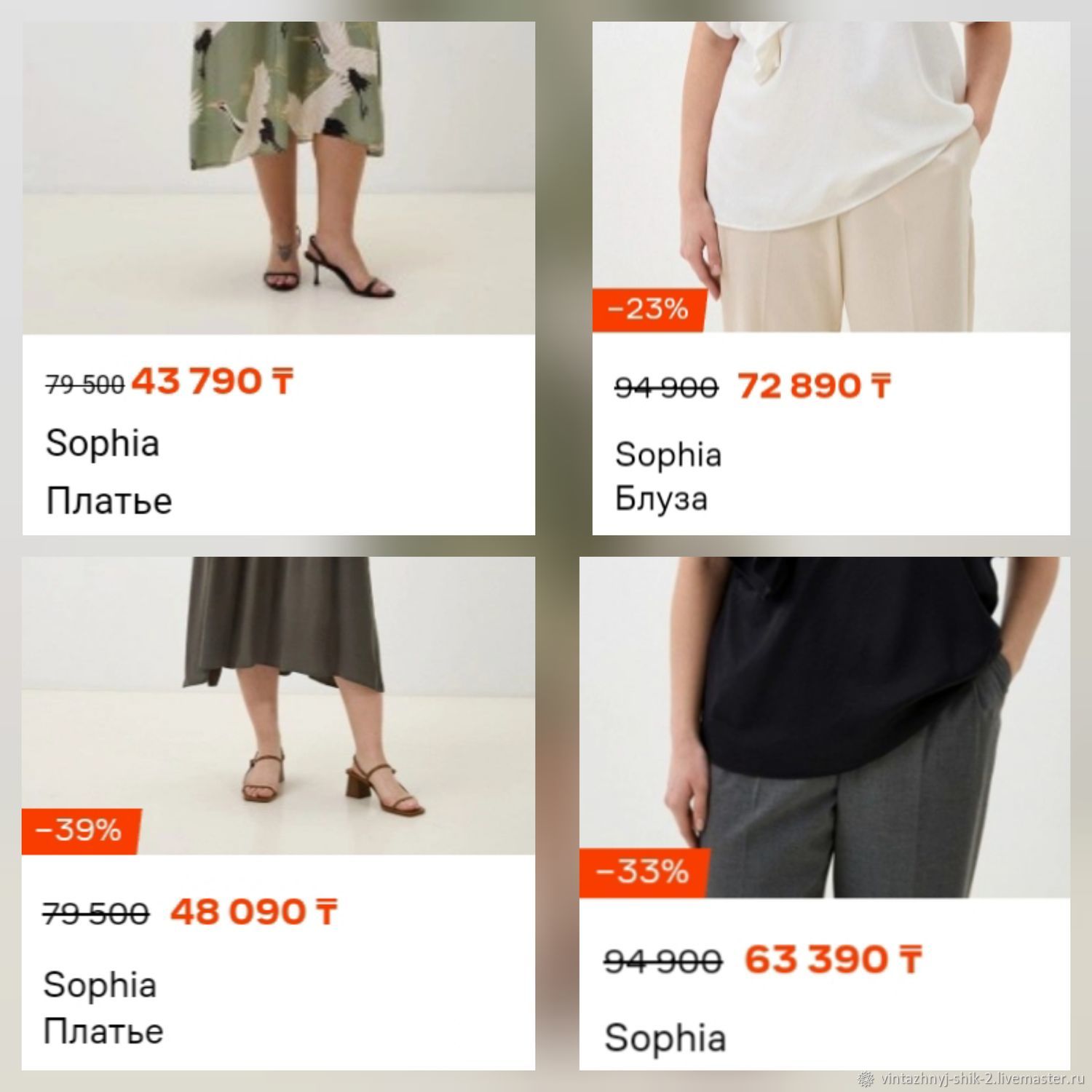This screenshot has width=1092, height=1092.
Task: Select the 63 390 ₸ sale price
Action: 833,960
